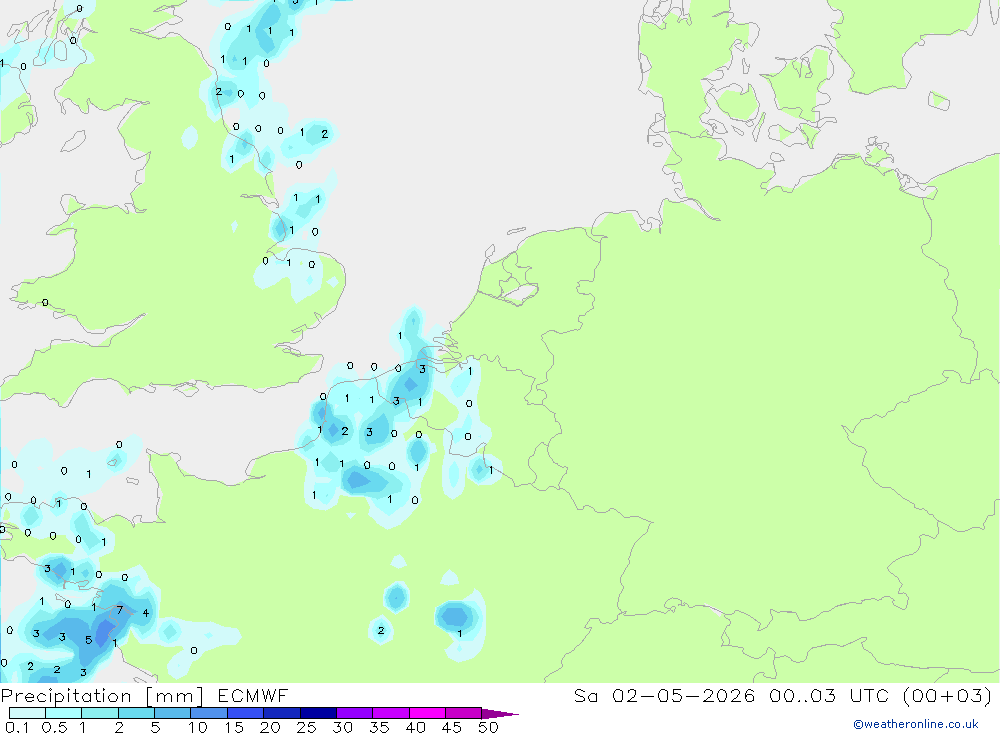The width and height of the screenshot is (1000, 733).
Task: Click the '15' legend scale label
Action: pyautogui.click(x=234, y=727)
